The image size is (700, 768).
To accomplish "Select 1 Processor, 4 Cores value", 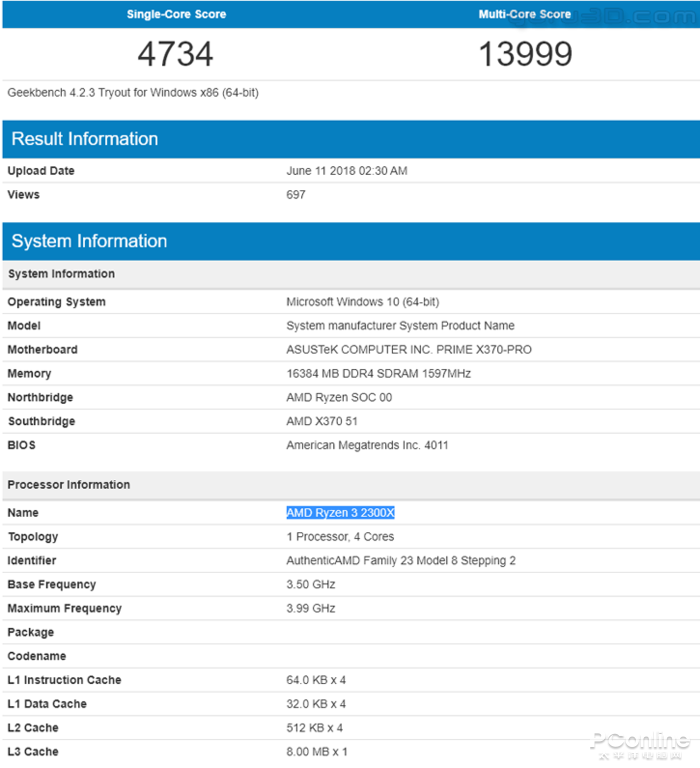I will [x=340, y=537].
